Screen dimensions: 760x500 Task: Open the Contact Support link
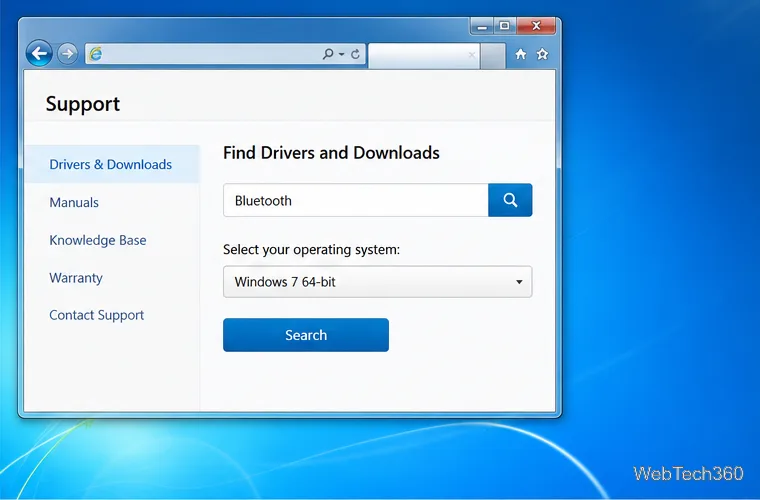96,315
